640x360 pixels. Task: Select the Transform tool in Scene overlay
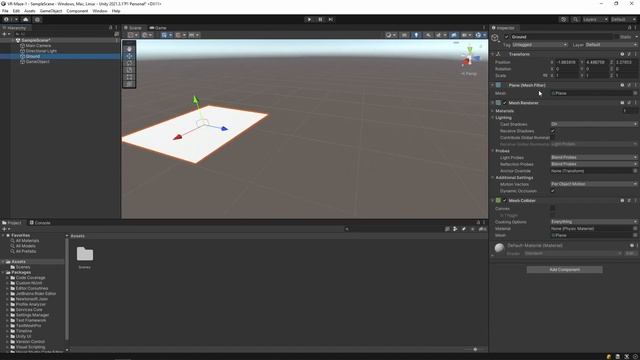129,84
